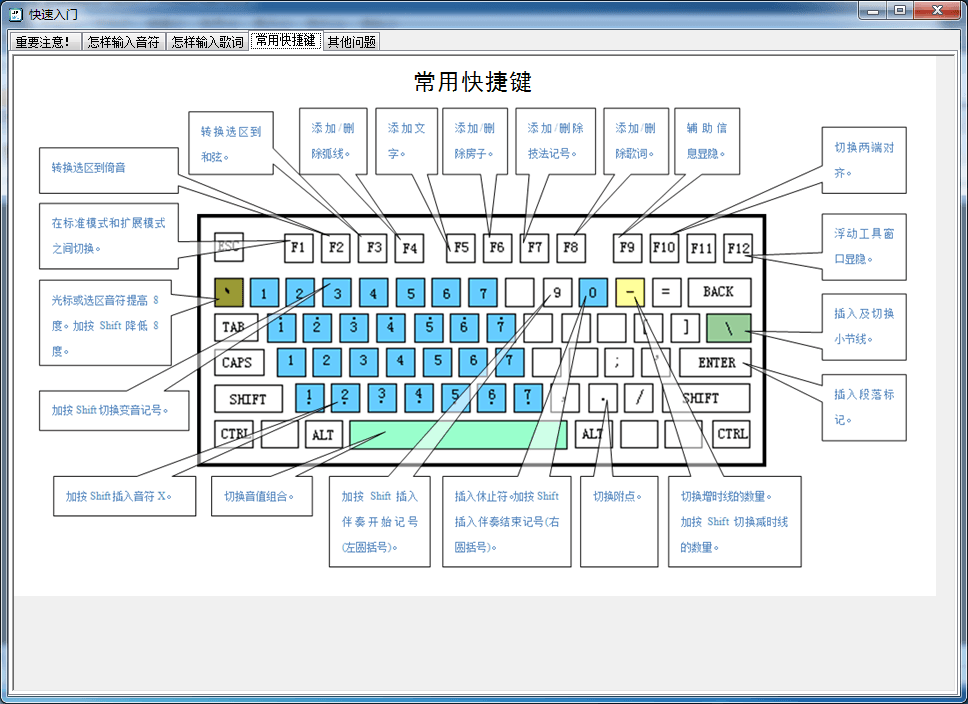
Task: Click the app icon in title bar
Action: (15, 14)
